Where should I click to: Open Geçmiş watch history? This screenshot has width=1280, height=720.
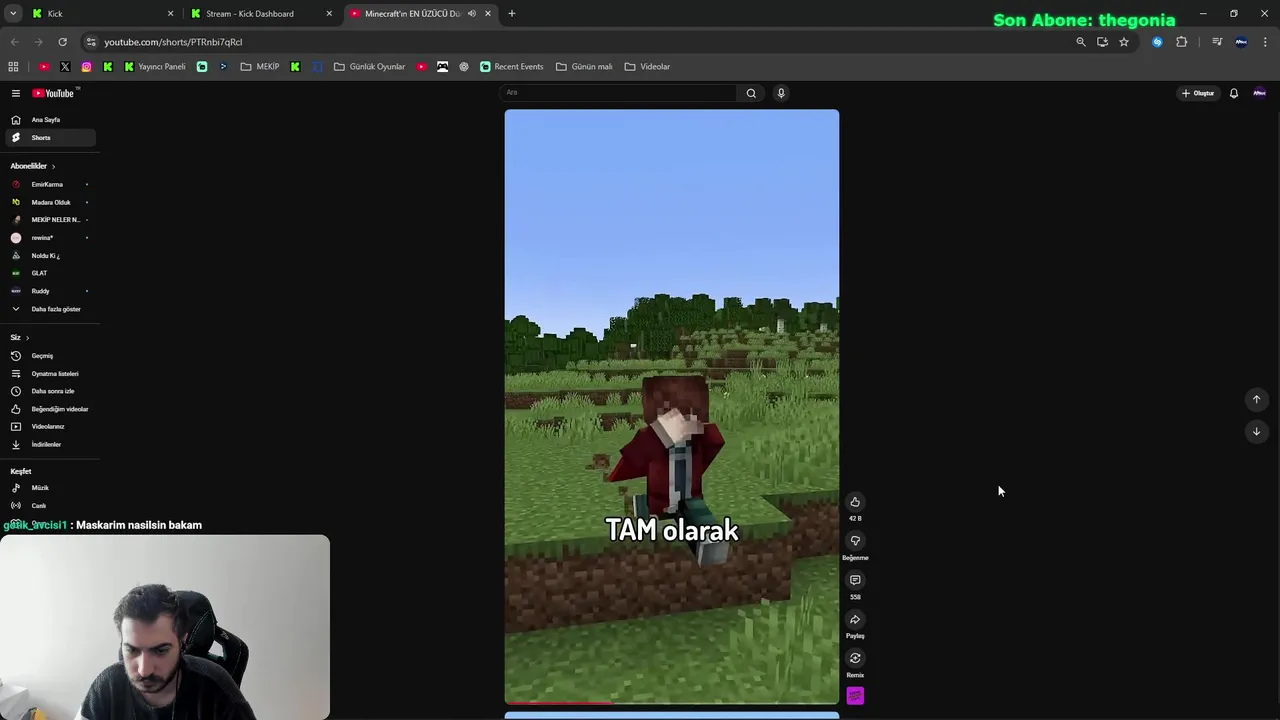point(48,356)
